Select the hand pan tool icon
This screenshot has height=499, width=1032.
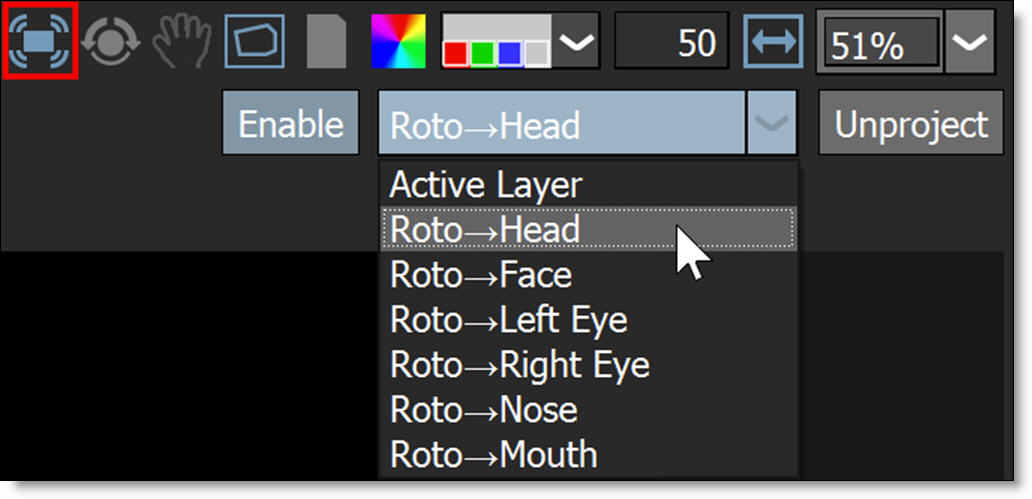coord(181,41)
